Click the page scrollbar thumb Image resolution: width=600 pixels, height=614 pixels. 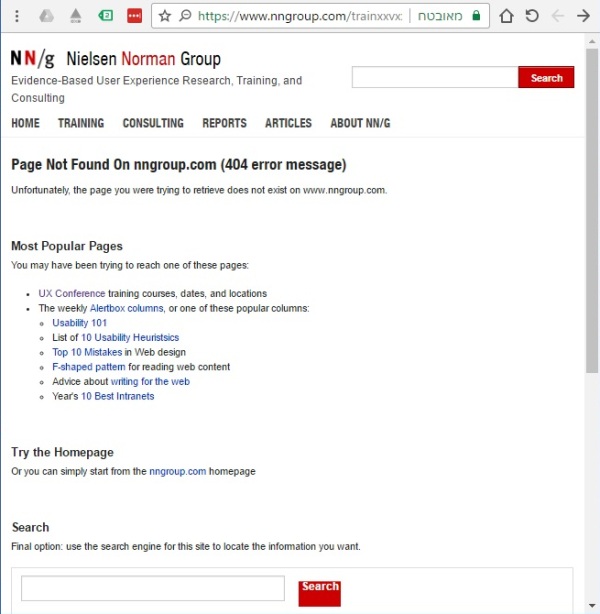point(592,211)
